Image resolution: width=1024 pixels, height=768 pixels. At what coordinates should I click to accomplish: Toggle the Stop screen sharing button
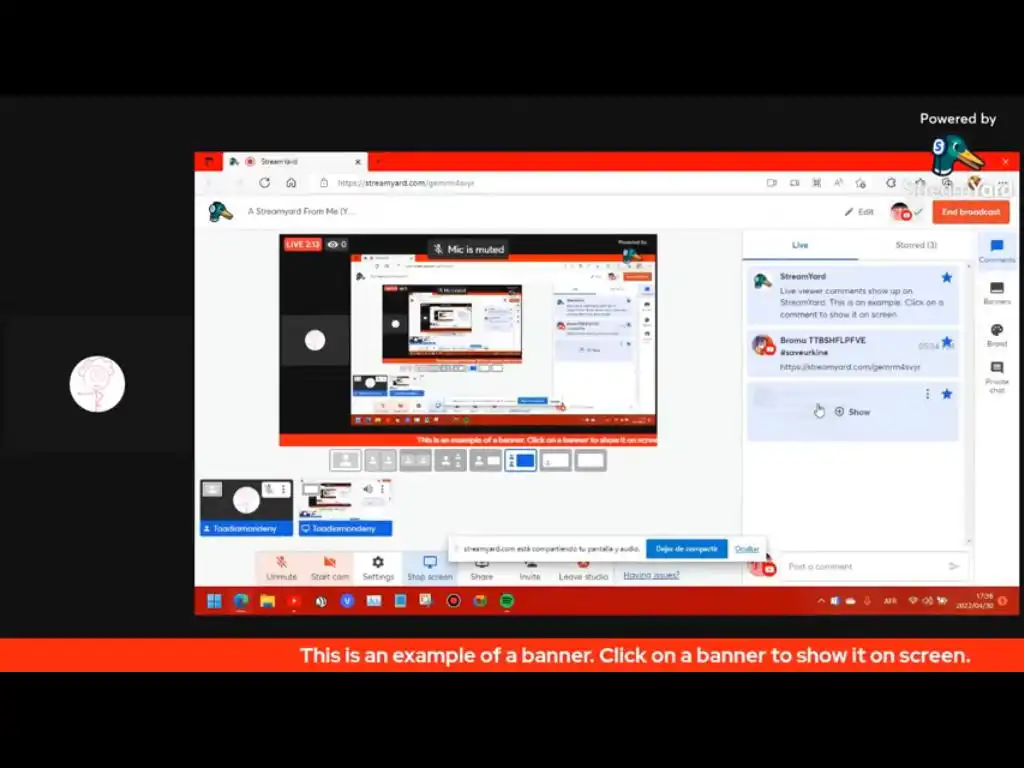pyautogui.click(x=430, y=568)
